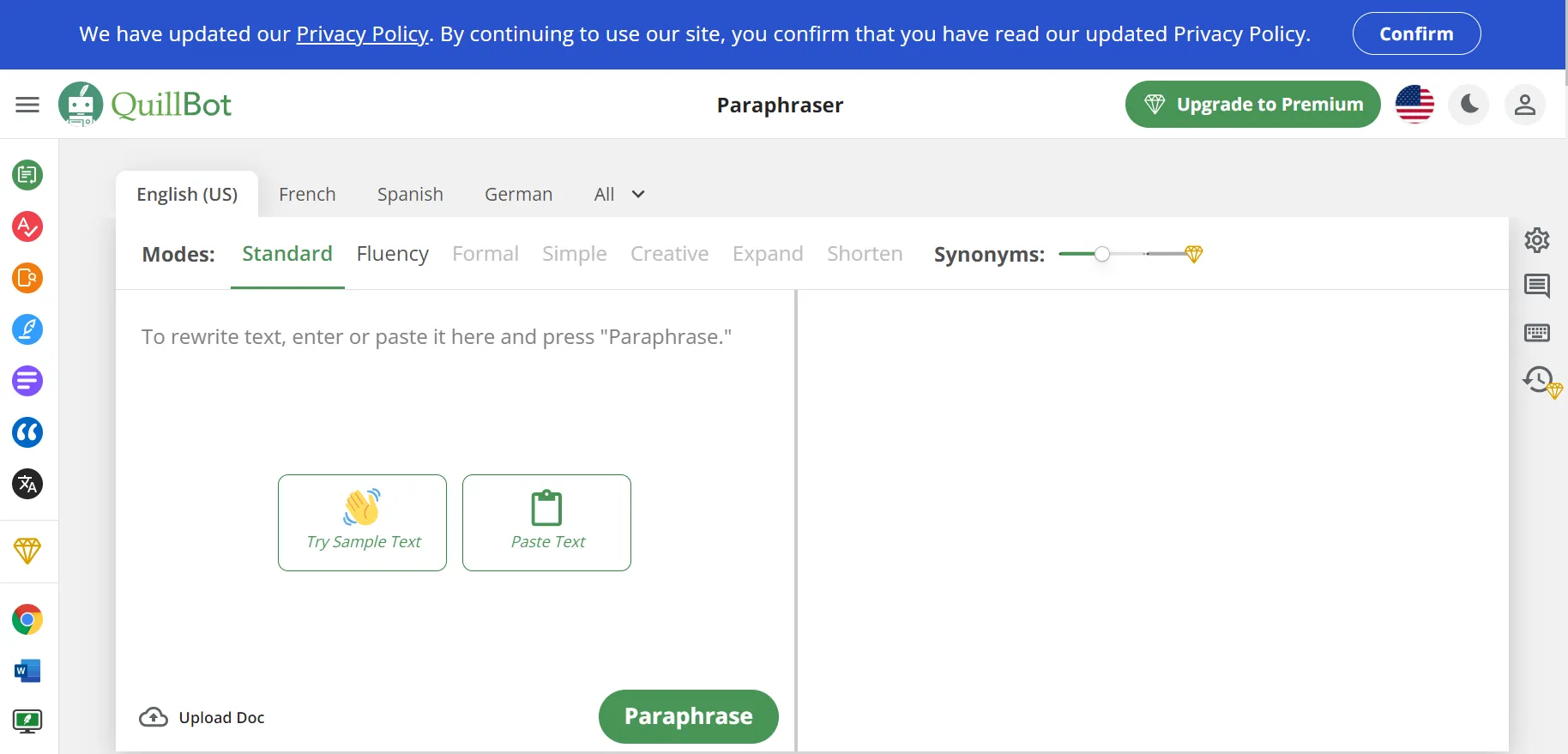Open the Grammar Checker sidebar icon

(x=27, y=226)
